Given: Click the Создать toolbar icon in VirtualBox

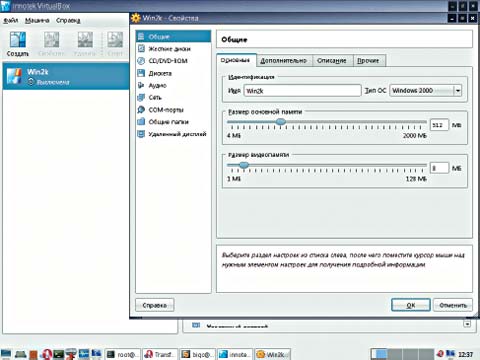Looking at the screenshot, I should pos(17,44).
